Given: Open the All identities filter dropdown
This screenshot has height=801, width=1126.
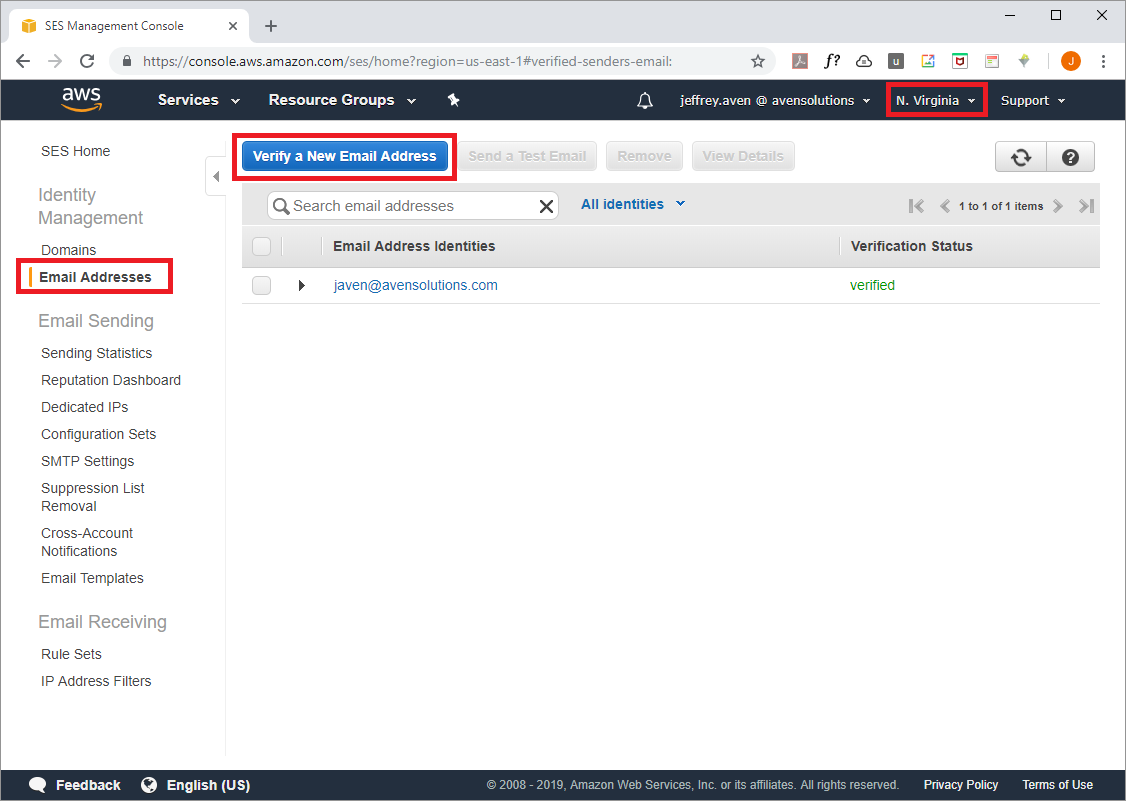Looking at the screenshot, I should click(x=633, y=204).
